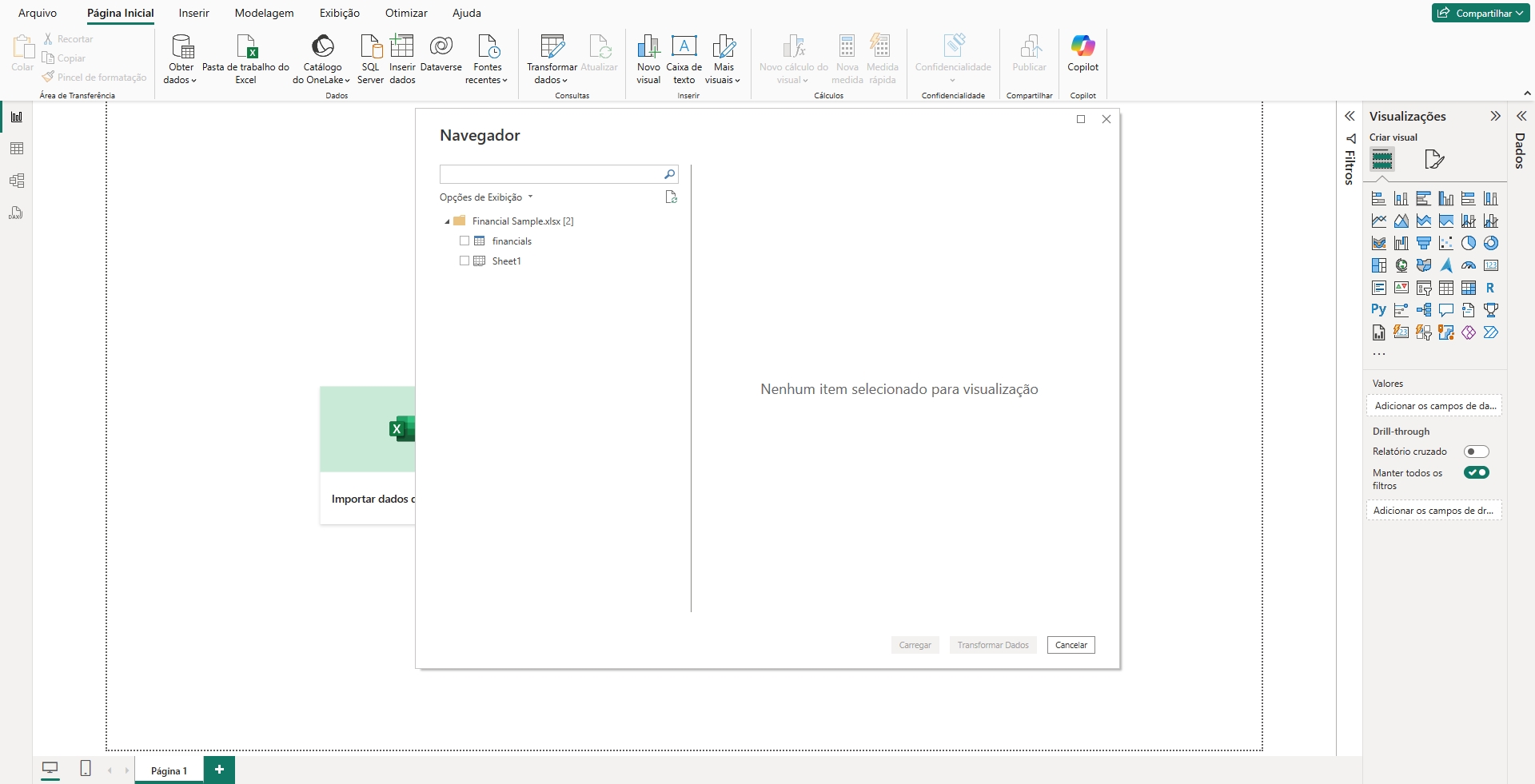This screenshot has width=1535, height=784.
Task: Select Python visual
Action: coord(1379,310)
